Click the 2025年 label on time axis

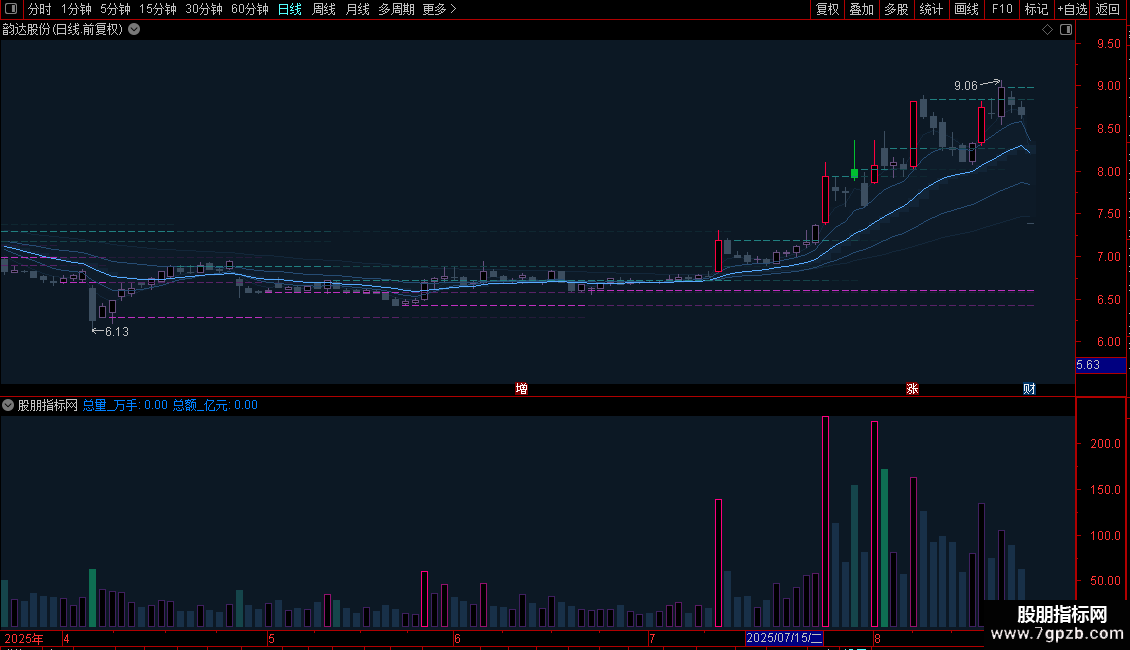(24, 638)
